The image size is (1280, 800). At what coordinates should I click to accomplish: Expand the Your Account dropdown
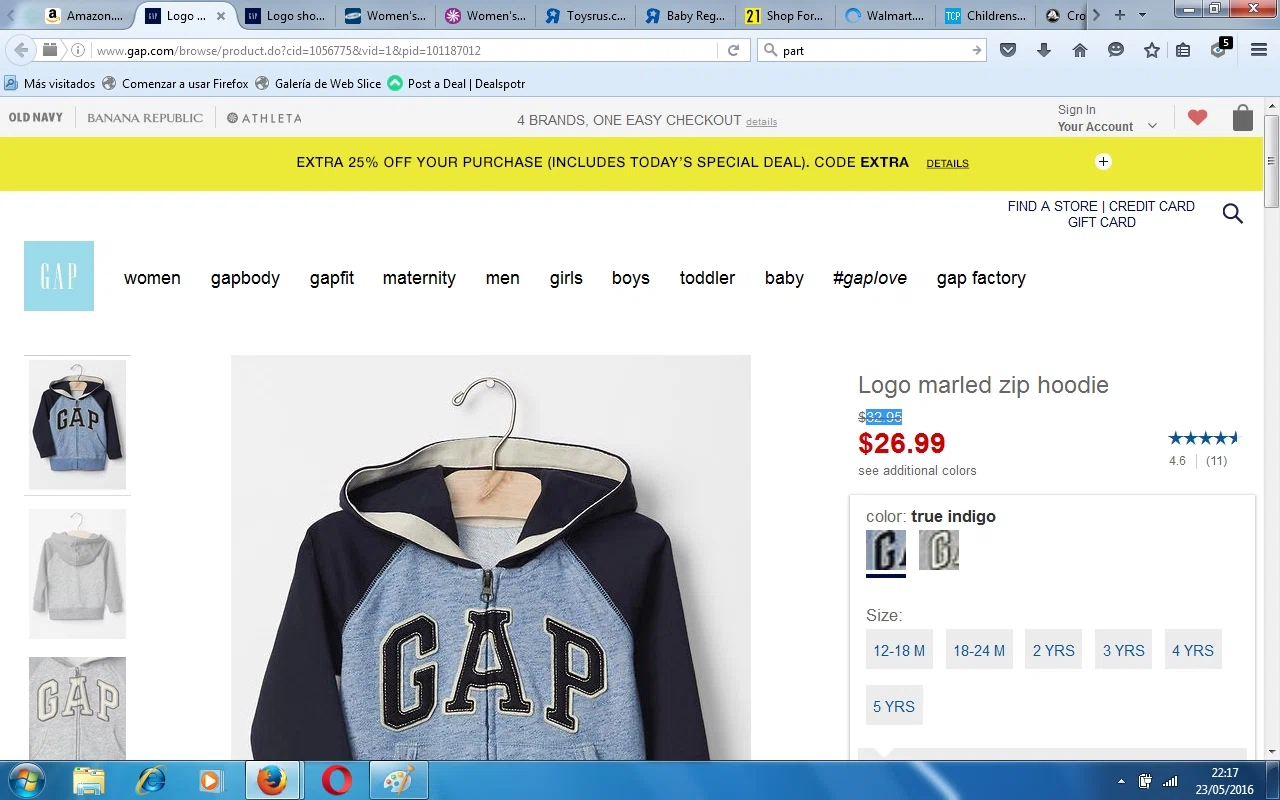(1152, 127)
